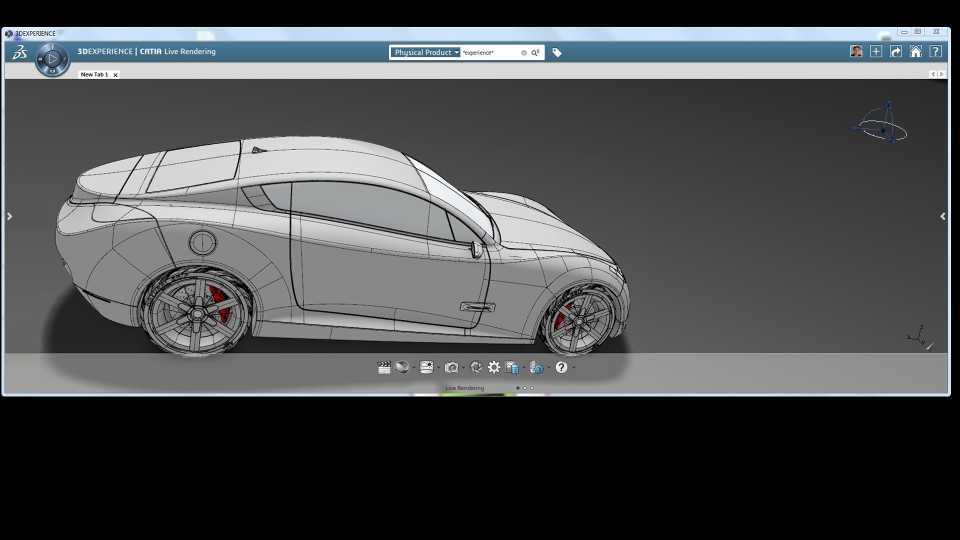Open the Physical Product dropdown
This screenshot has height=540, width=960.
pyautogui.click(x=426, y=52)
